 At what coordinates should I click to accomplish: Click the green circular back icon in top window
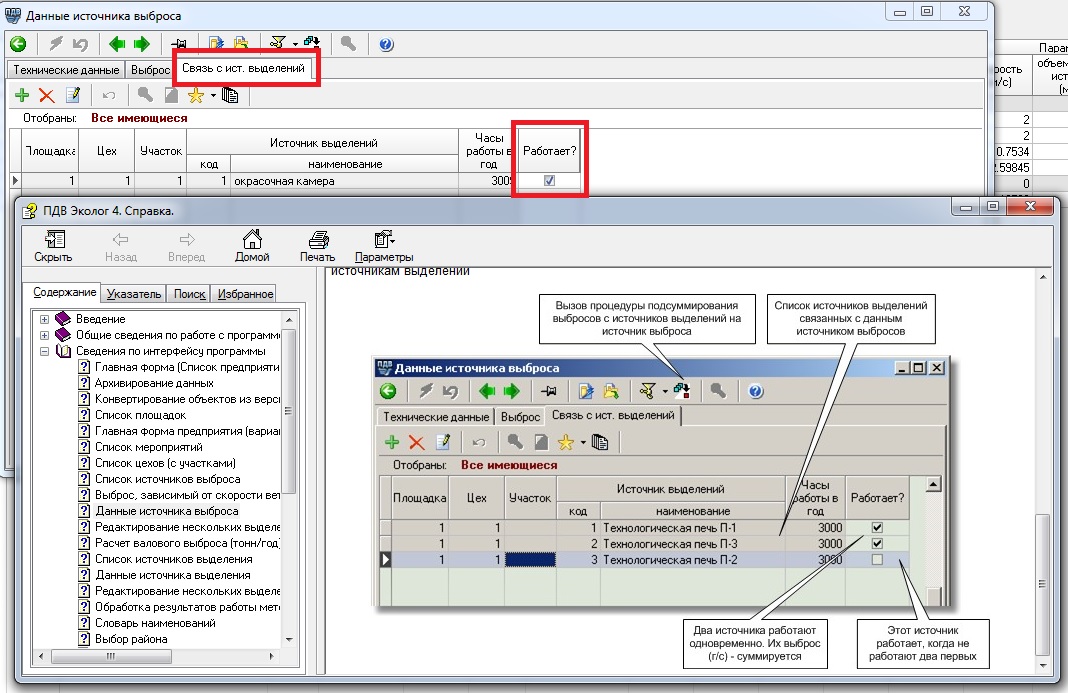pos(18,44)
